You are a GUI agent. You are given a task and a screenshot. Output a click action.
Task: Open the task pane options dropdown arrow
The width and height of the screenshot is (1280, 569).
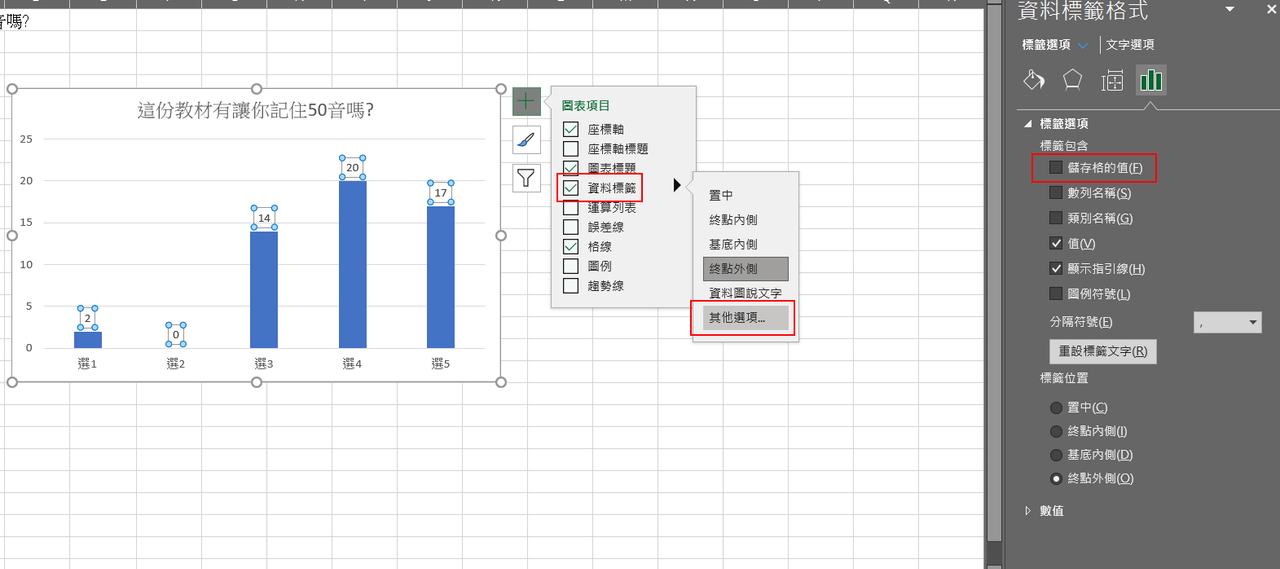click(x=1229, y=11)
